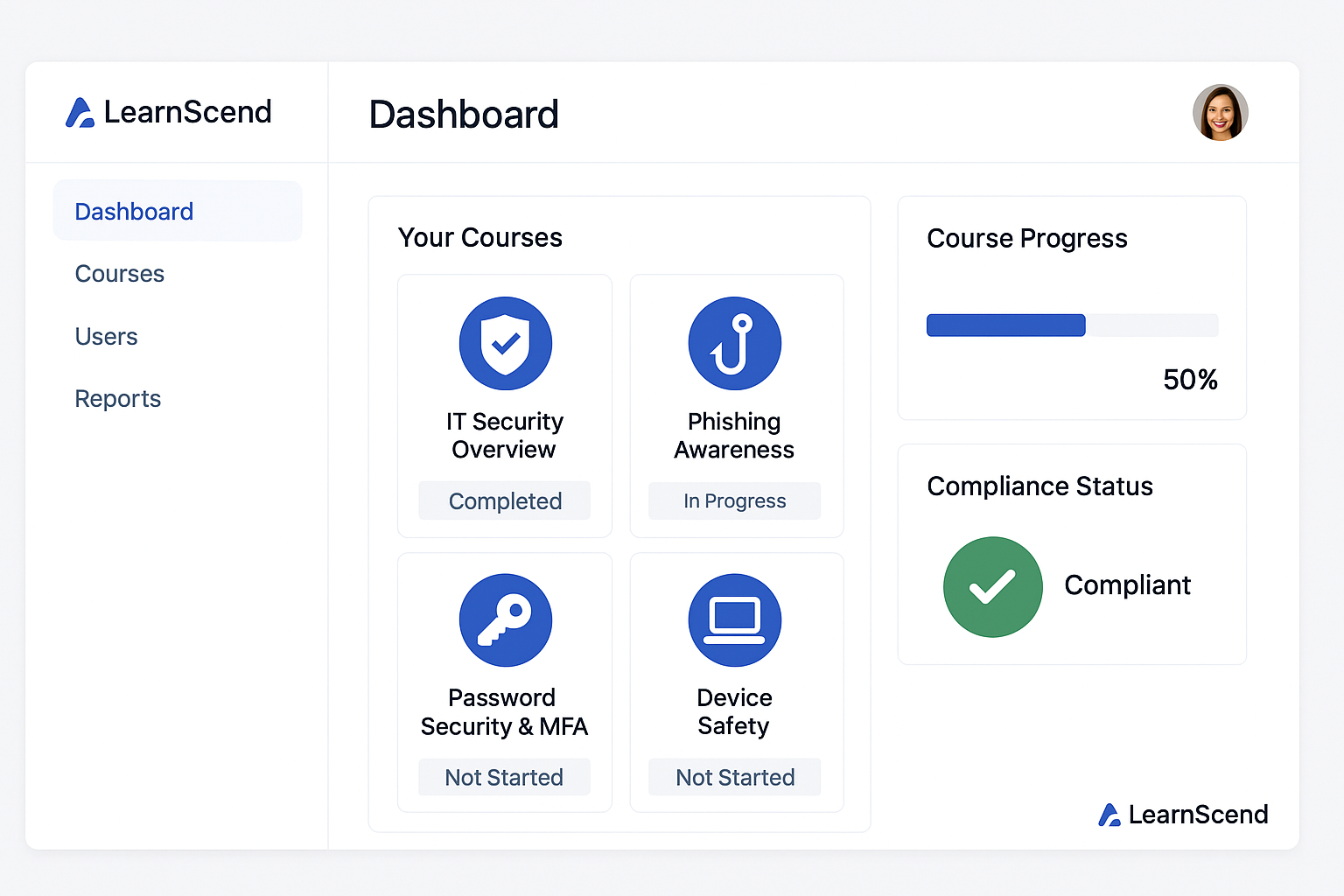Open the Courses section
1344x896 pixels.
tap(119, 274)
